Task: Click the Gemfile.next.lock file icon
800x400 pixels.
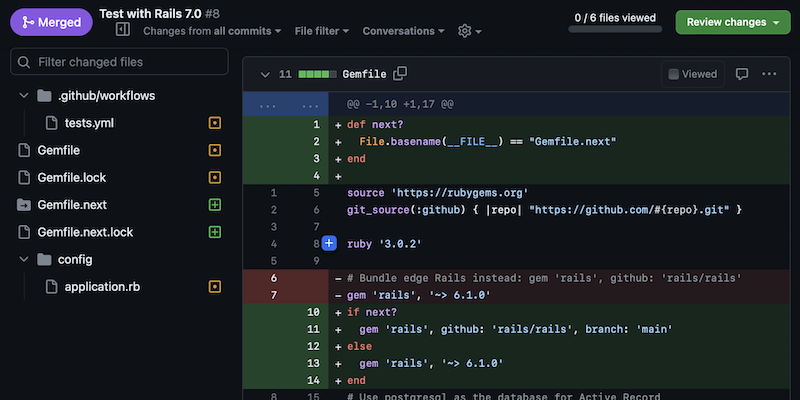Action: pyautogui.click(x=24, y=232)
